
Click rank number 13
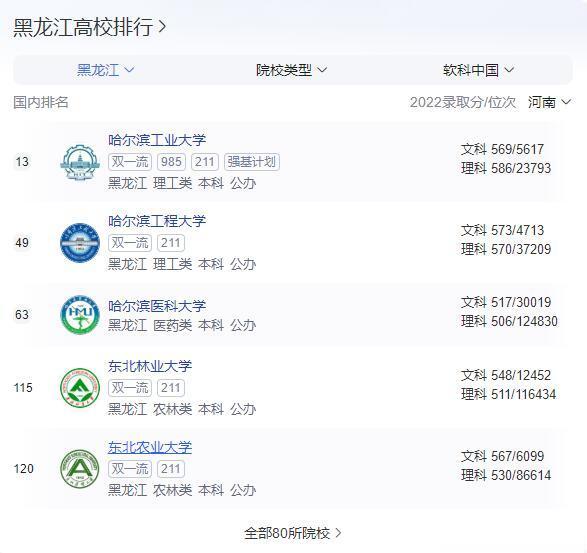click(x=22, y=162)
